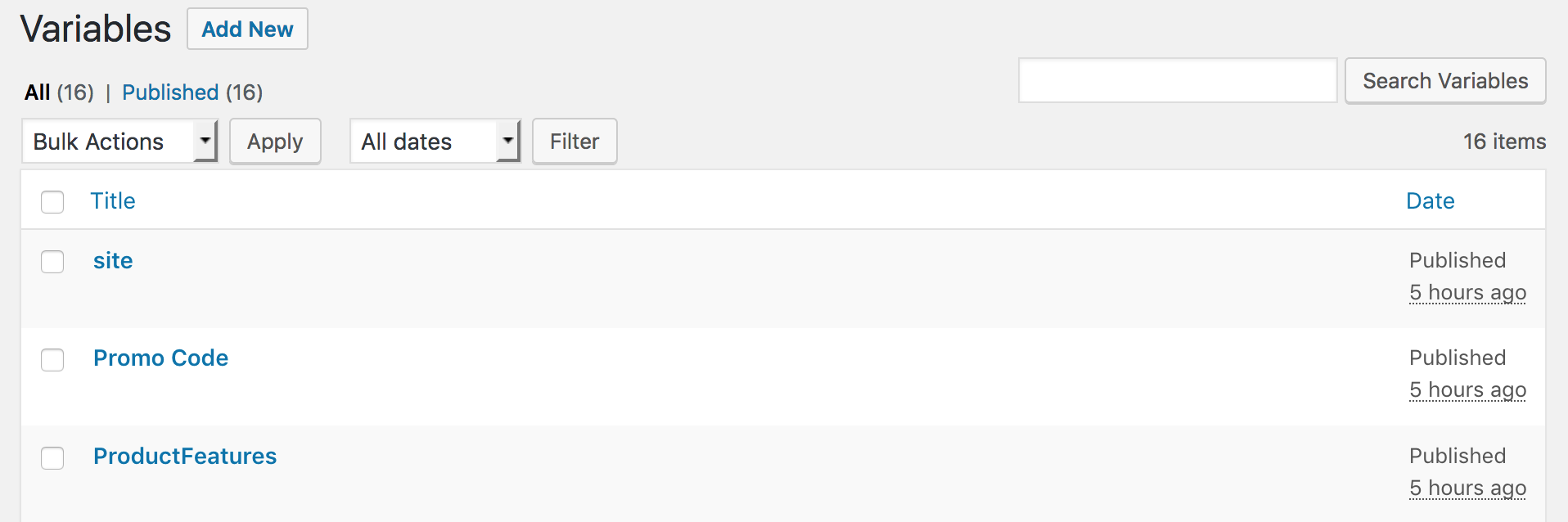The image size is (1568, 522).
Task: Click the Add New button
Action: (247, 29)
